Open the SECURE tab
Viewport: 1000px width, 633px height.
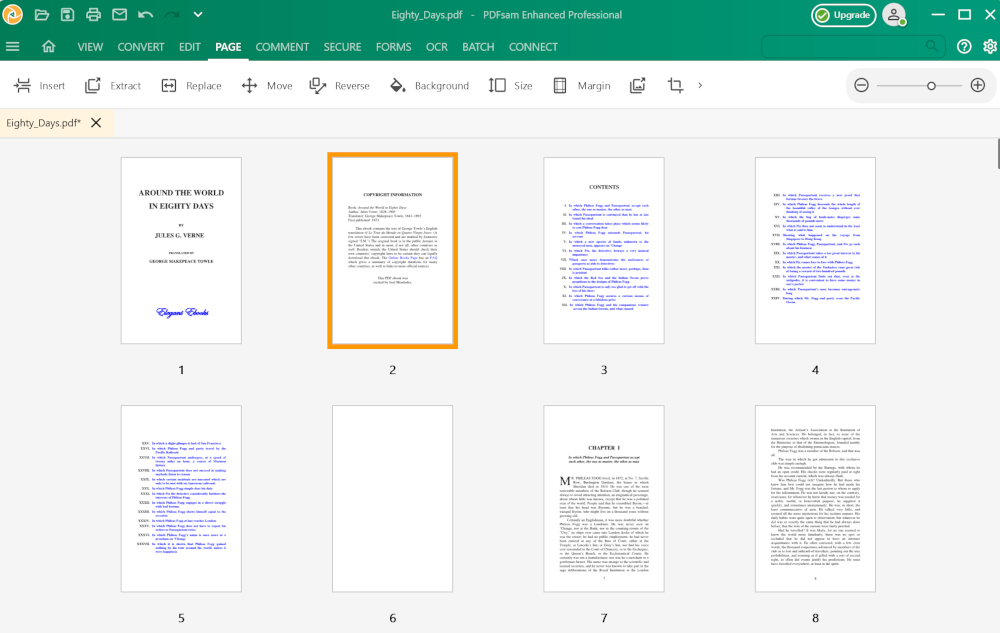coord(342,47)
